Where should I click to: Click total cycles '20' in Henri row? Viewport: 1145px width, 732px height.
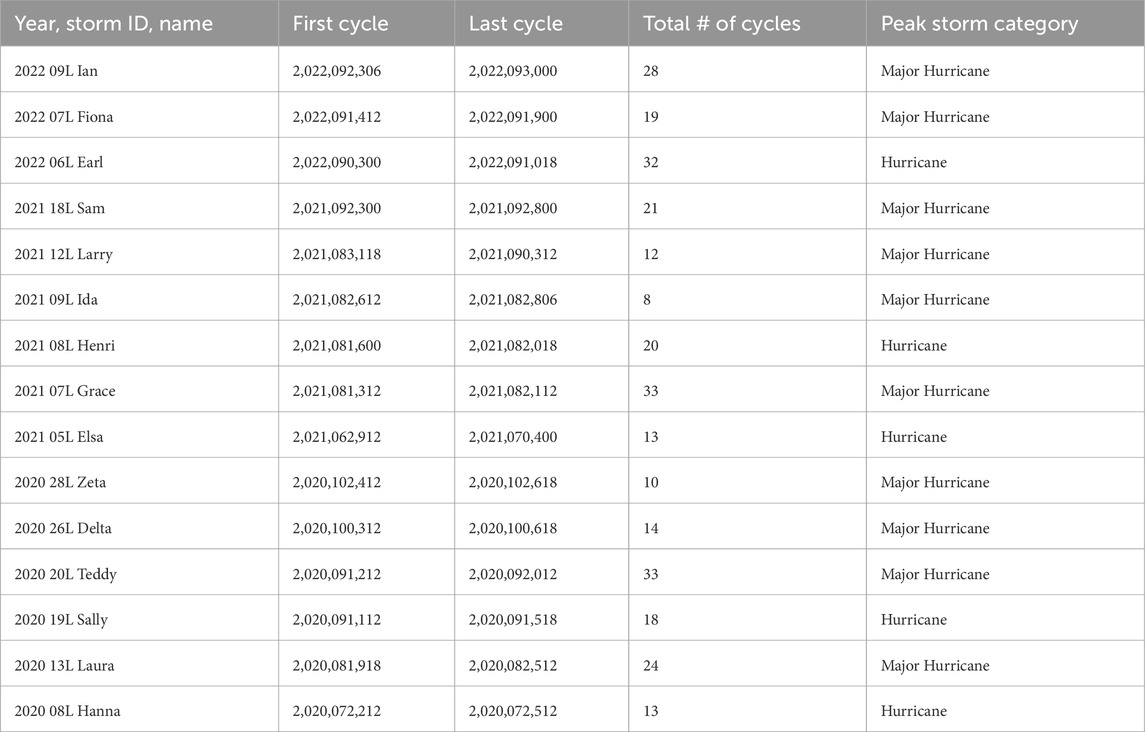[x=651, y=346]
